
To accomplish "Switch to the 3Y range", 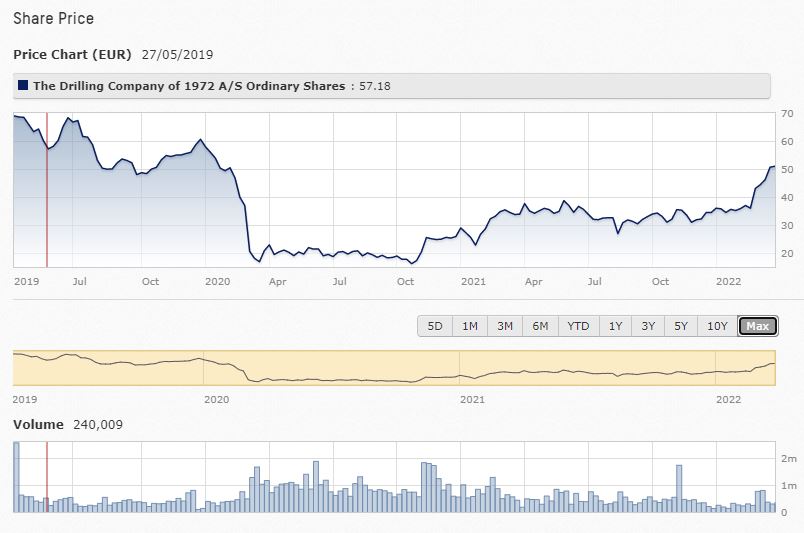I will [x=649, y=326].
